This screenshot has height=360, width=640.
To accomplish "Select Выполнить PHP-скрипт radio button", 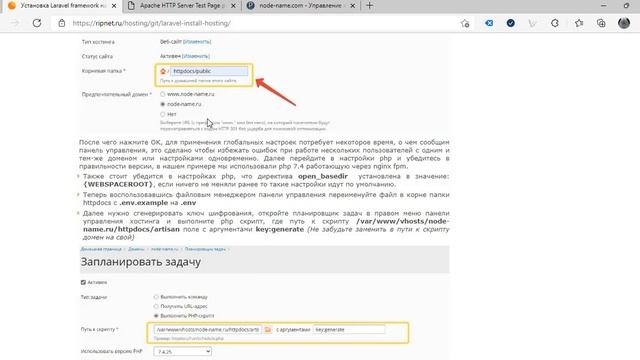I will (x=156, y=316).
